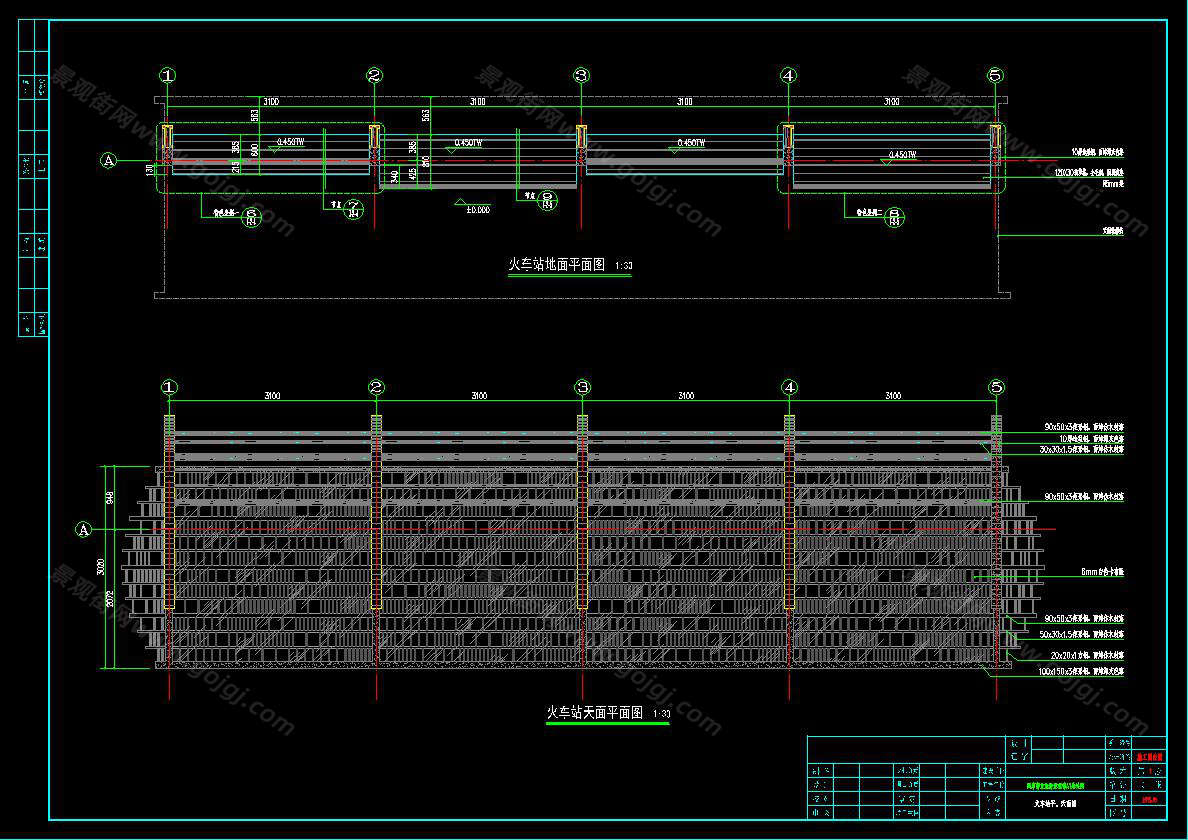Select grid bubble 3 on the ground plan

581,76
